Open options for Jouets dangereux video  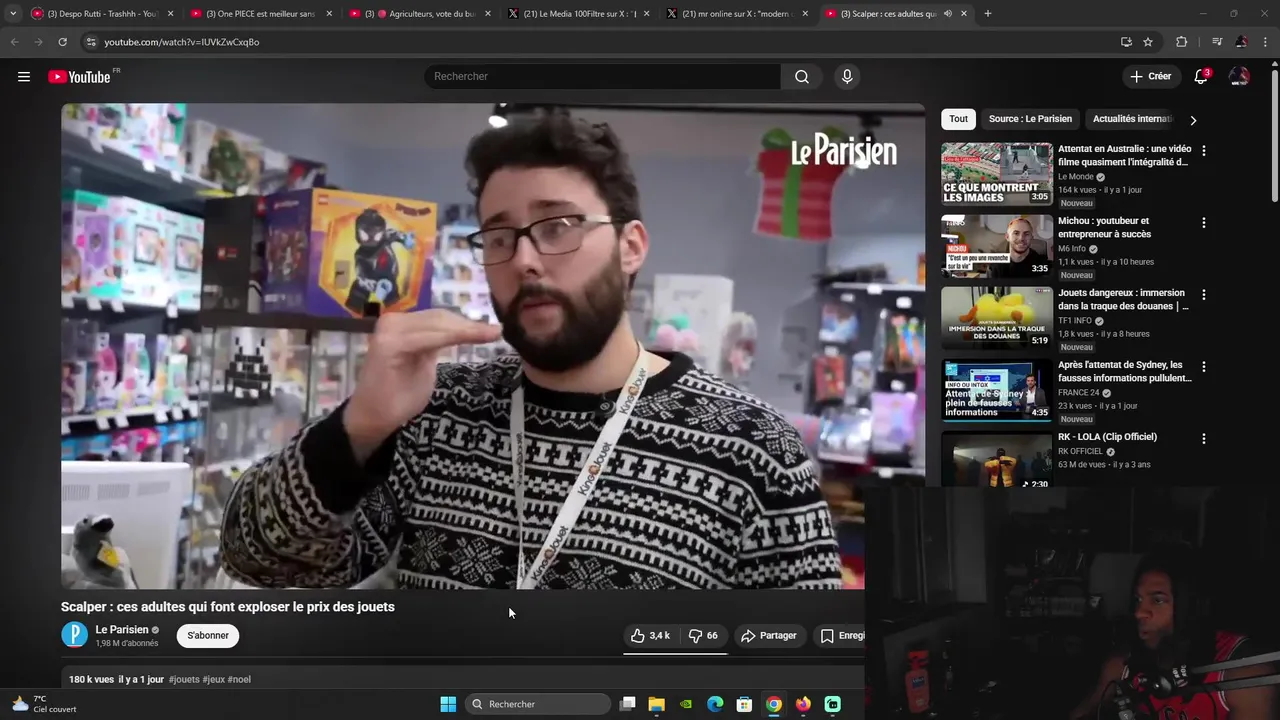tap(1203, 295)
